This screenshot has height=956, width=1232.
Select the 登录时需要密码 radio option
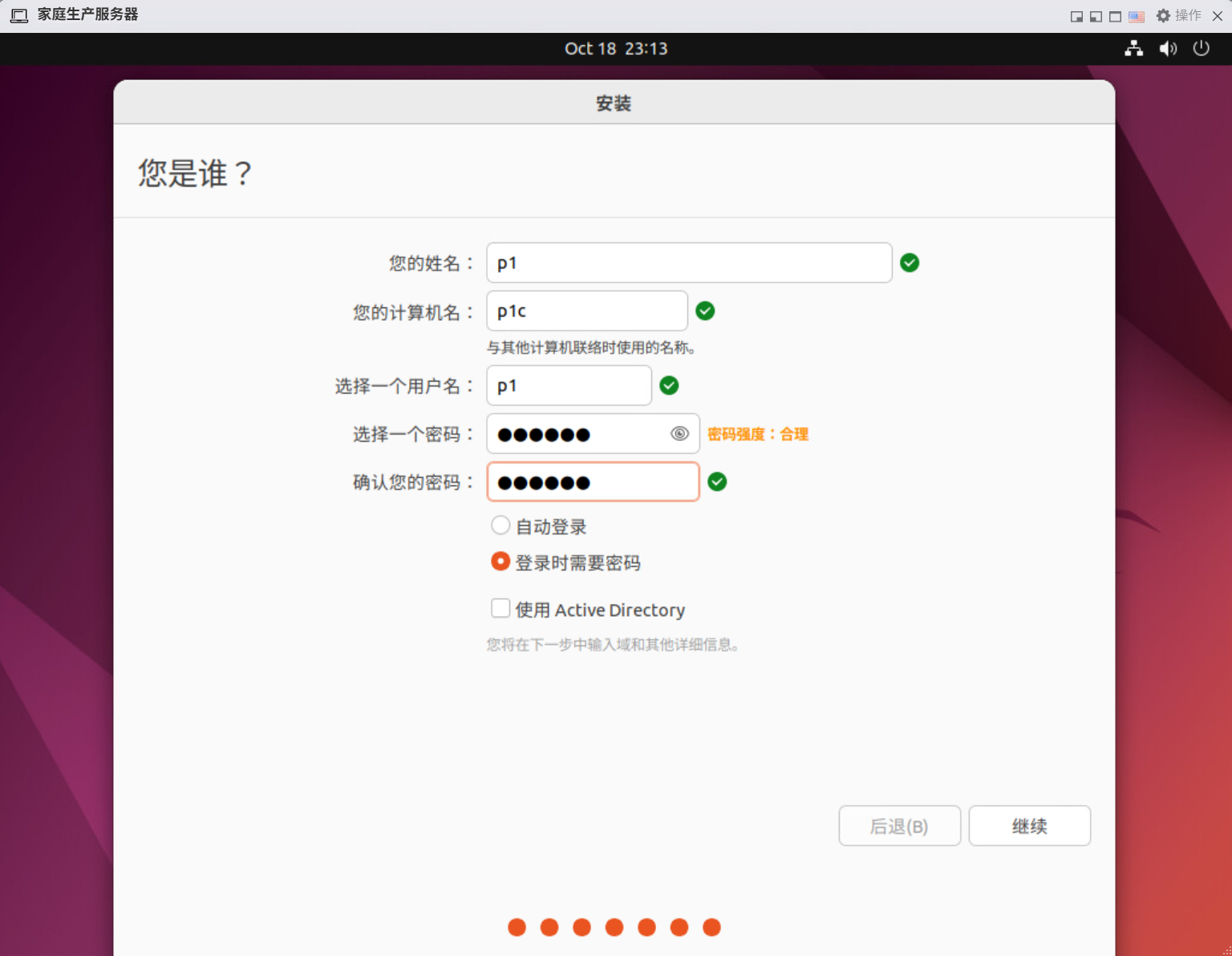coord(500,561)
